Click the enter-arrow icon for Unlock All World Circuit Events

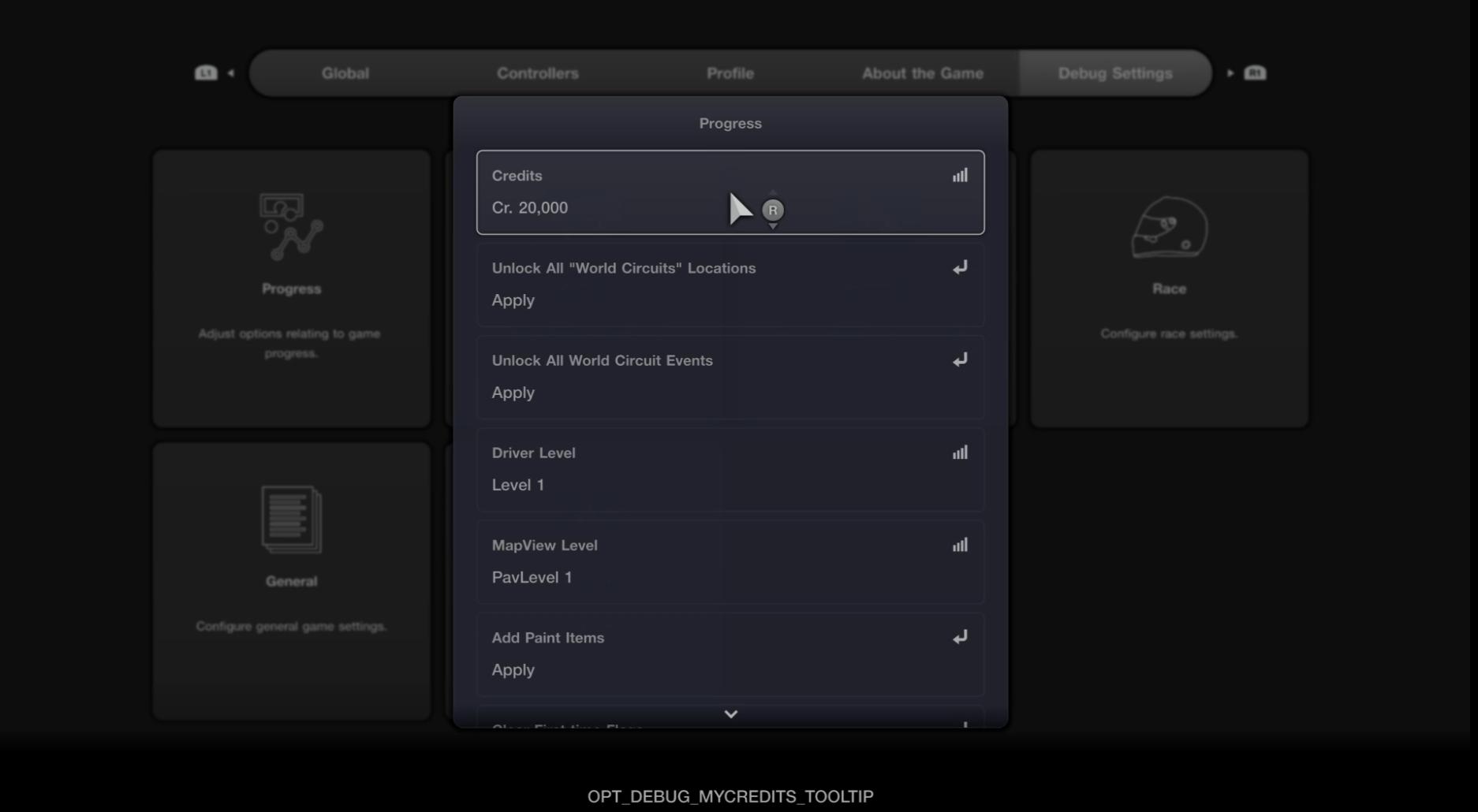960,360
